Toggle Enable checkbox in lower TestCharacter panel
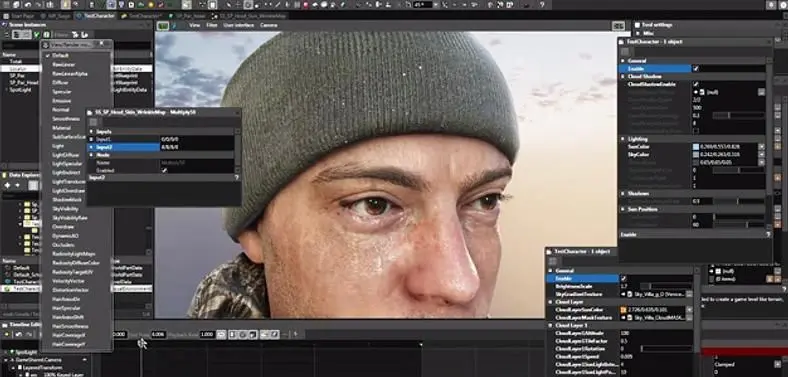This screenshot has height=377, width=788. [624, 278]
